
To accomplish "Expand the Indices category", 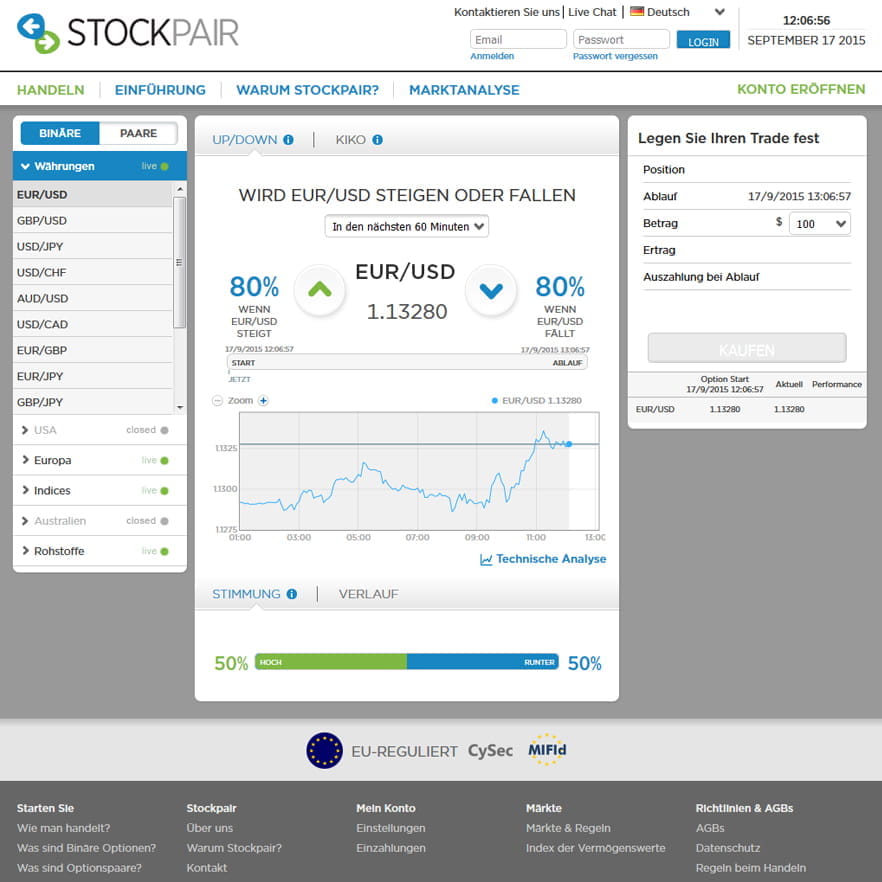I will coord(100,490).
